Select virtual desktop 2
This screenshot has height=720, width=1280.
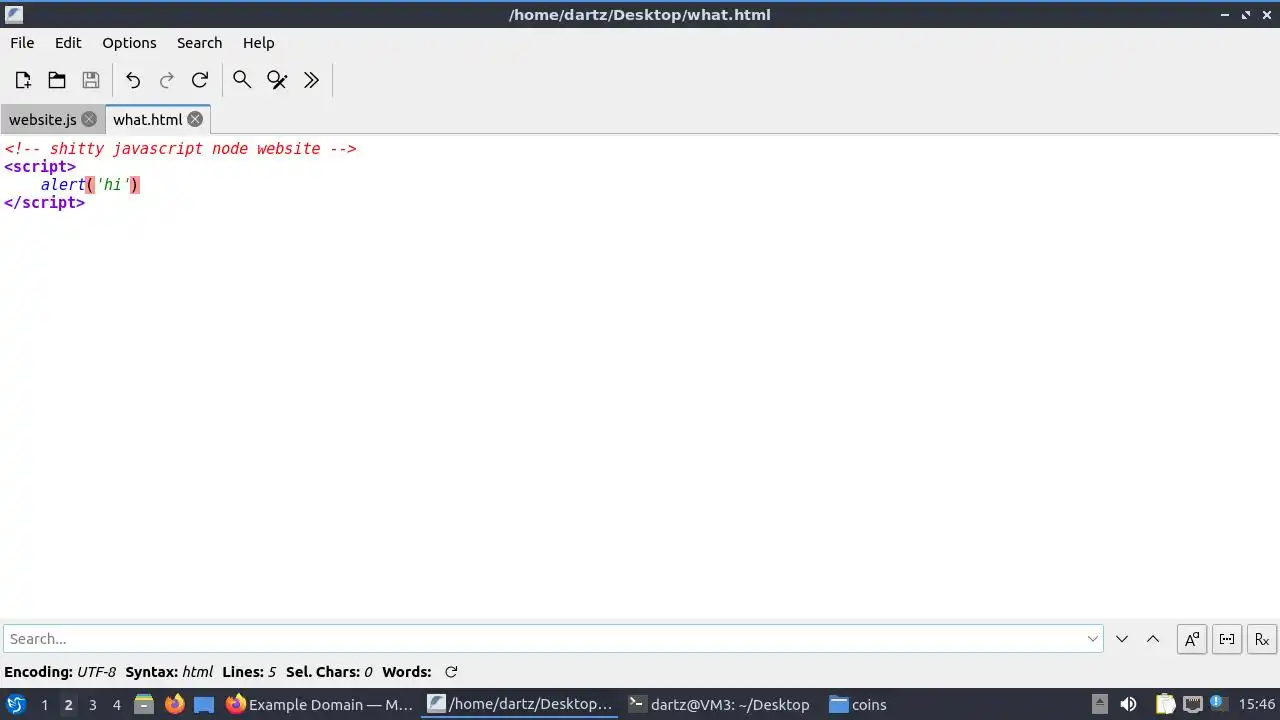click(x=68, y=705)
